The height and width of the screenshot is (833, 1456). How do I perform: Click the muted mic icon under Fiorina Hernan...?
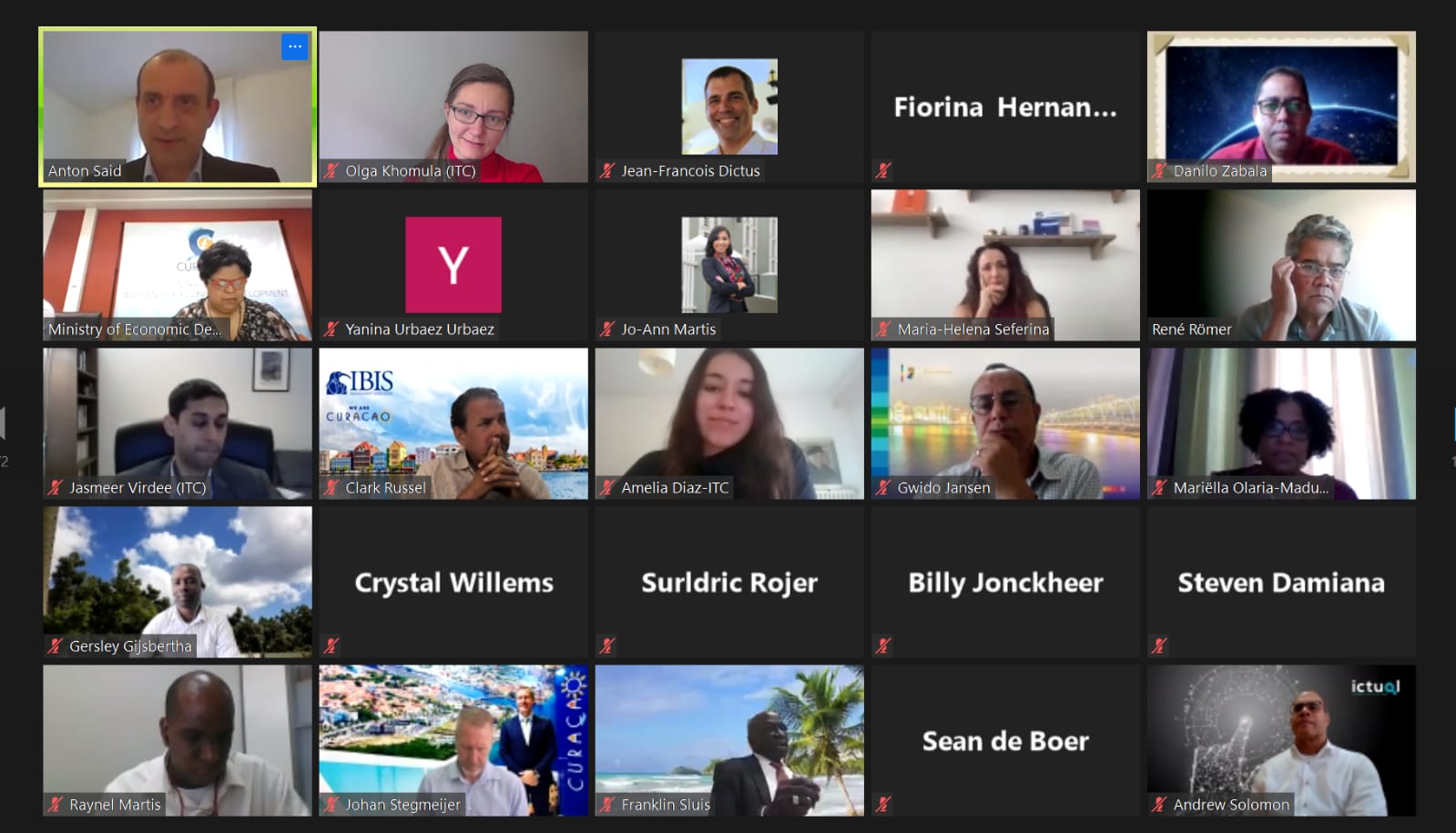pos(883,170)
